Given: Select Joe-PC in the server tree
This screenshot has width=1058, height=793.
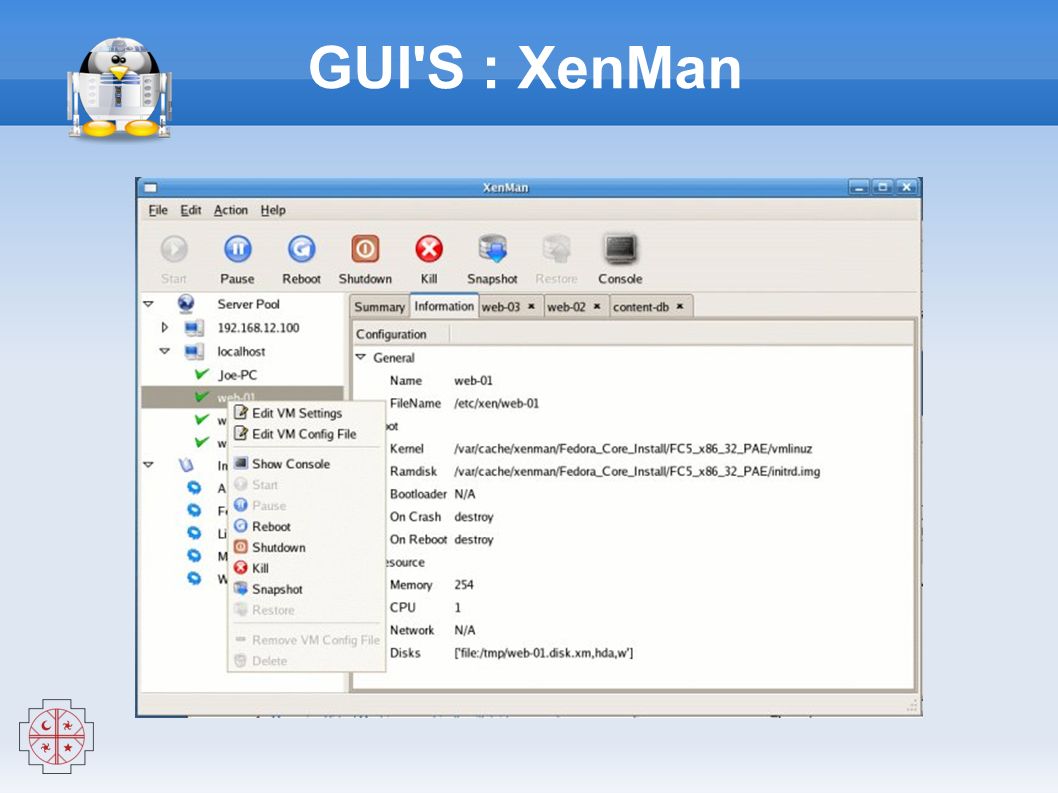Looking at the screenshot, I should coord(237,375).
